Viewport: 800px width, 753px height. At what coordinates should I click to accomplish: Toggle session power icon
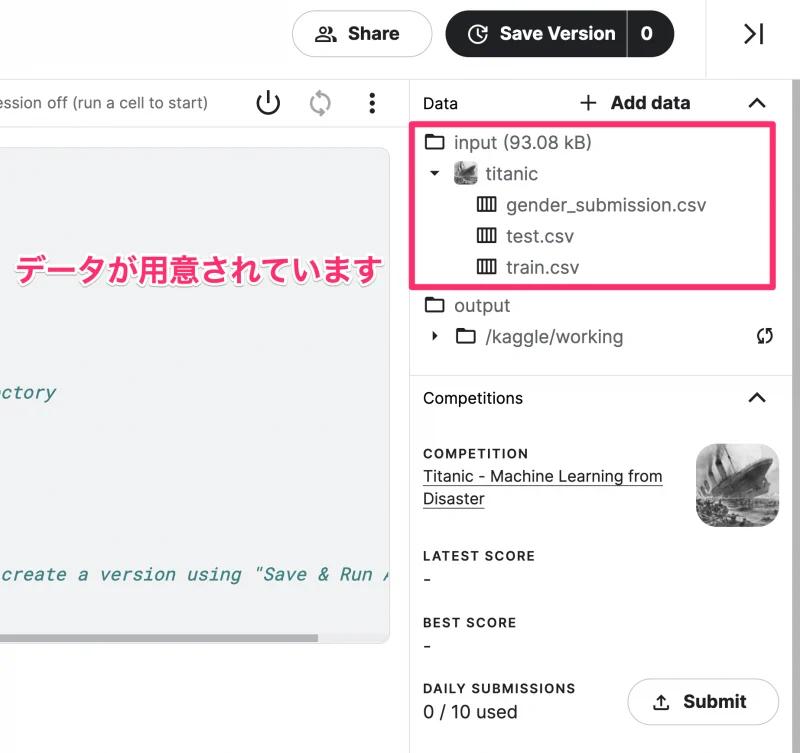[x=268, y=103]
